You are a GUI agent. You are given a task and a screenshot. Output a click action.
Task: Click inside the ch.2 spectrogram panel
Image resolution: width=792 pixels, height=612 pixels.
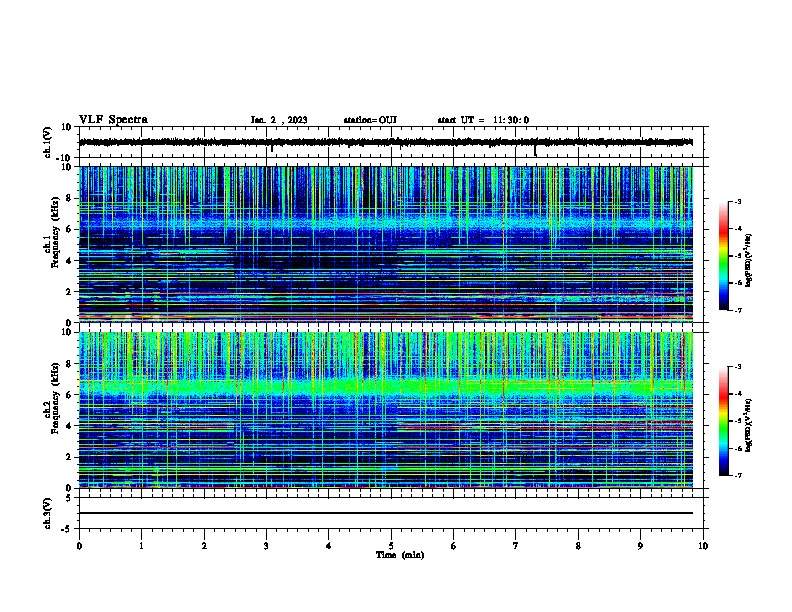(385, 410)
